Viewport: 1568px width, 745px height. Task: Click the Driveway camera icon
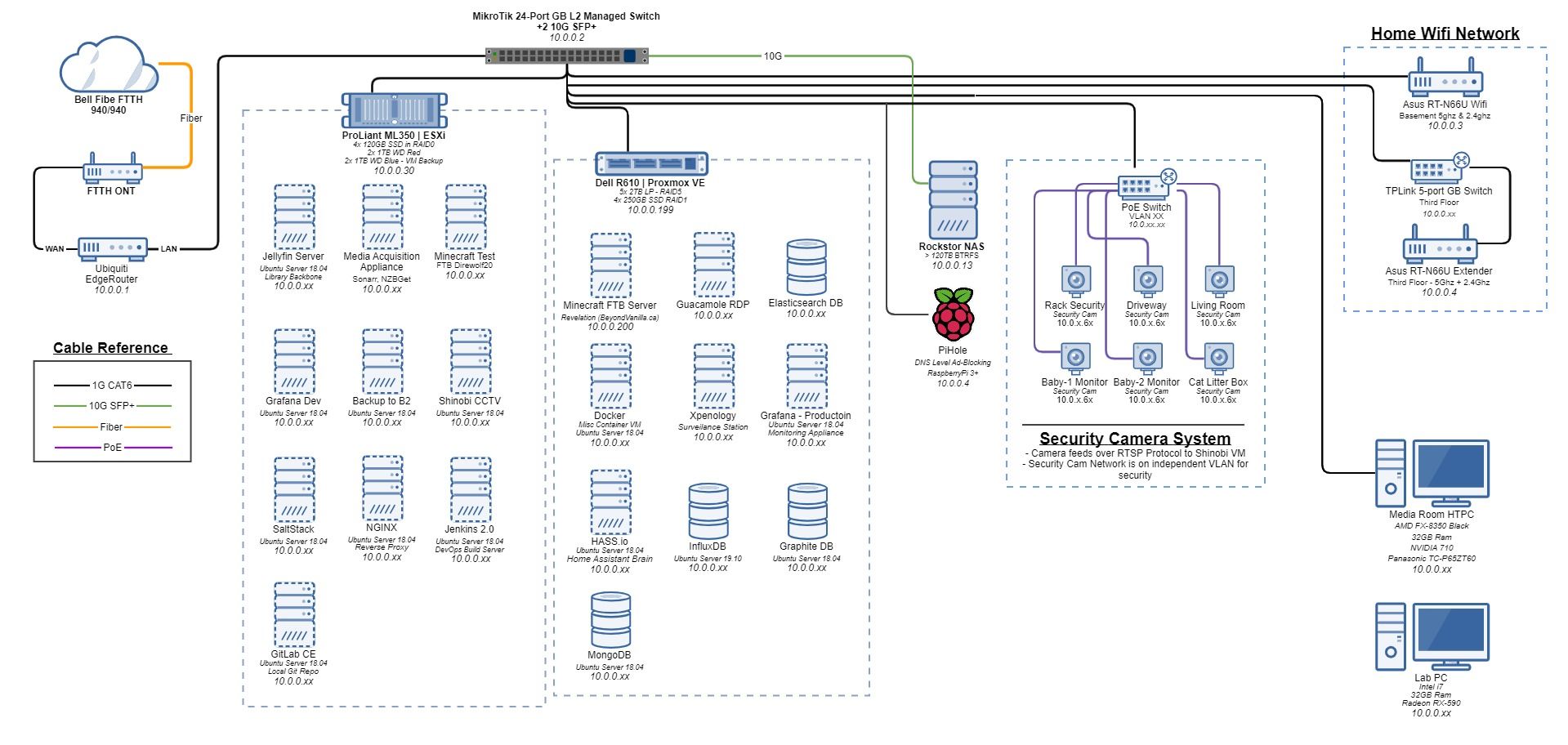click(x=1147, y=281)
